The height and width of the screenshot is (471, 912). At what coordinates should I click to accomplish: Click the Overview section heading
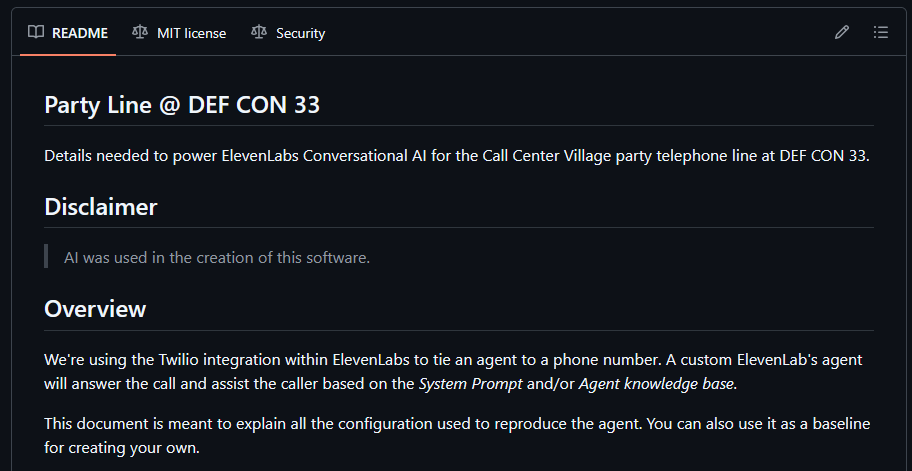point(95,309)
